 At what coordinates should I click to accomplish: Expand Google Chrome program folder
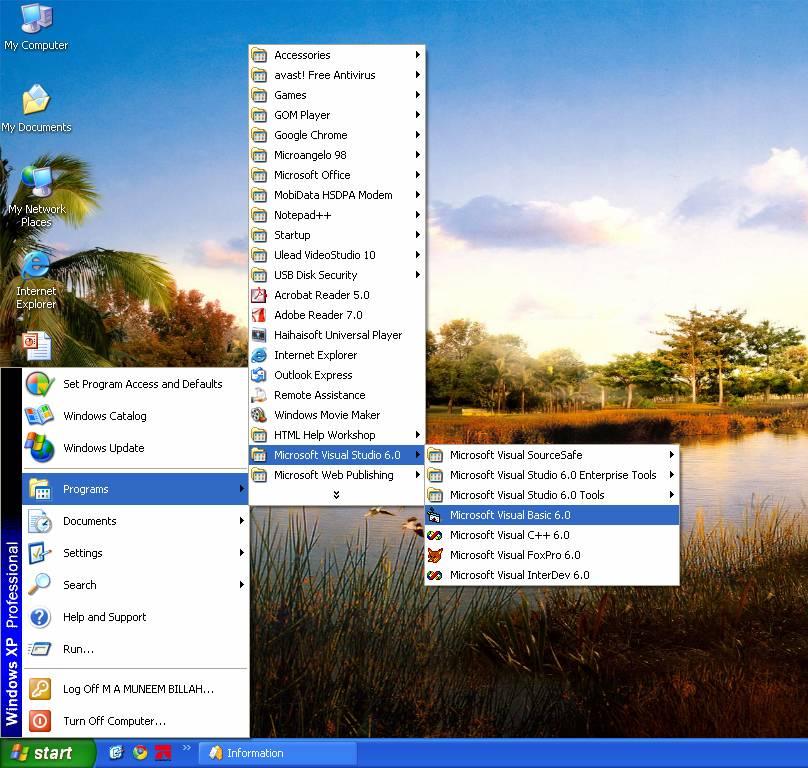(x=337, y=135)
